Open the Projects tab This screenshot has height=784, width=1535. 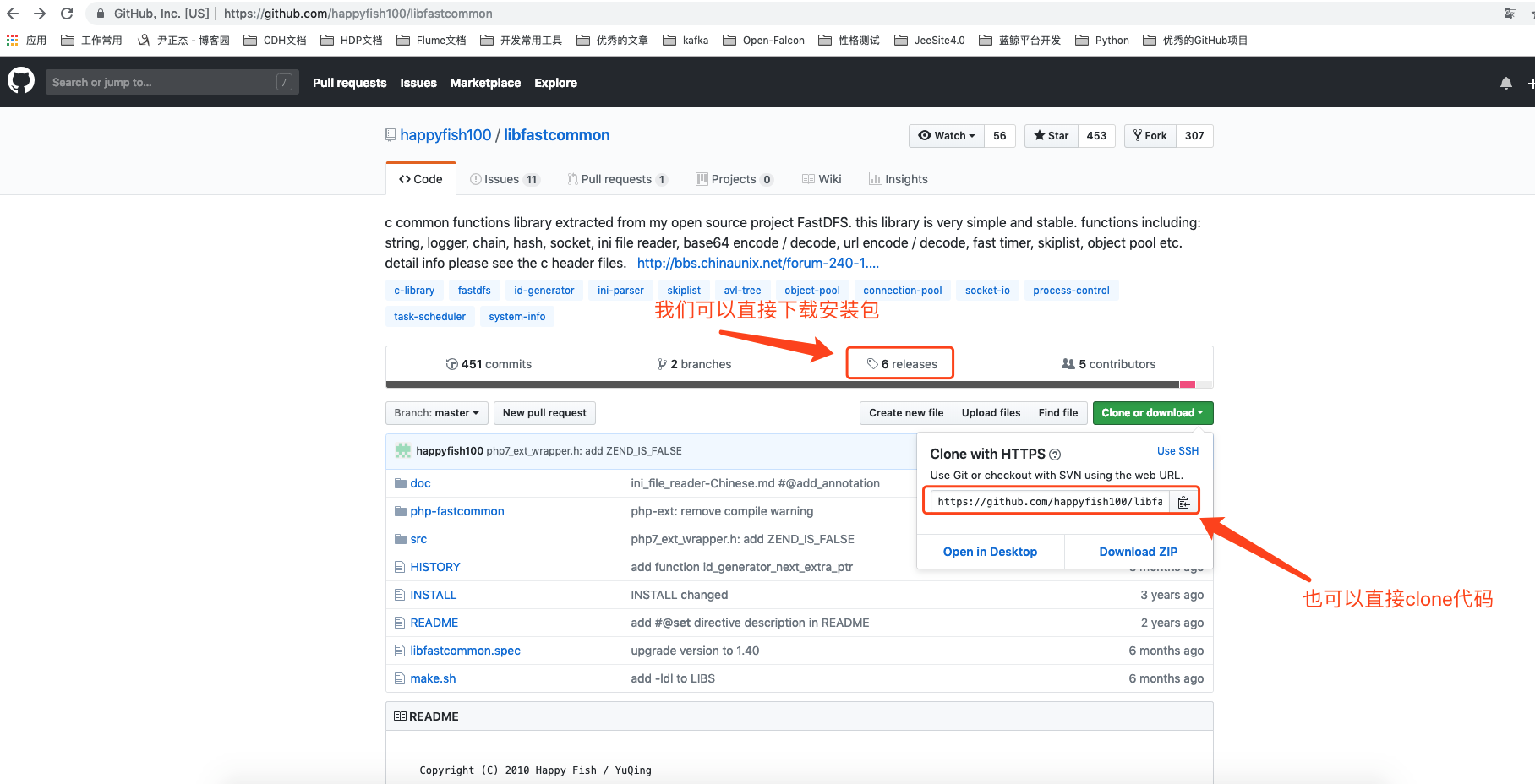tap(734, 179)
